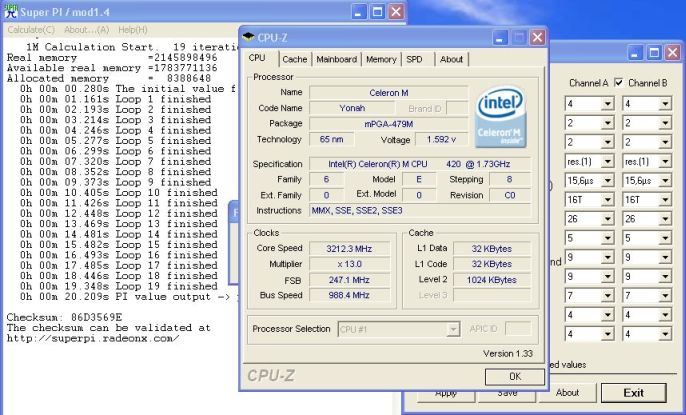The image size is (686, 415).
Task: Open the Processor Selection CPU #1 dropdown
Action: [x=453, y=329]
